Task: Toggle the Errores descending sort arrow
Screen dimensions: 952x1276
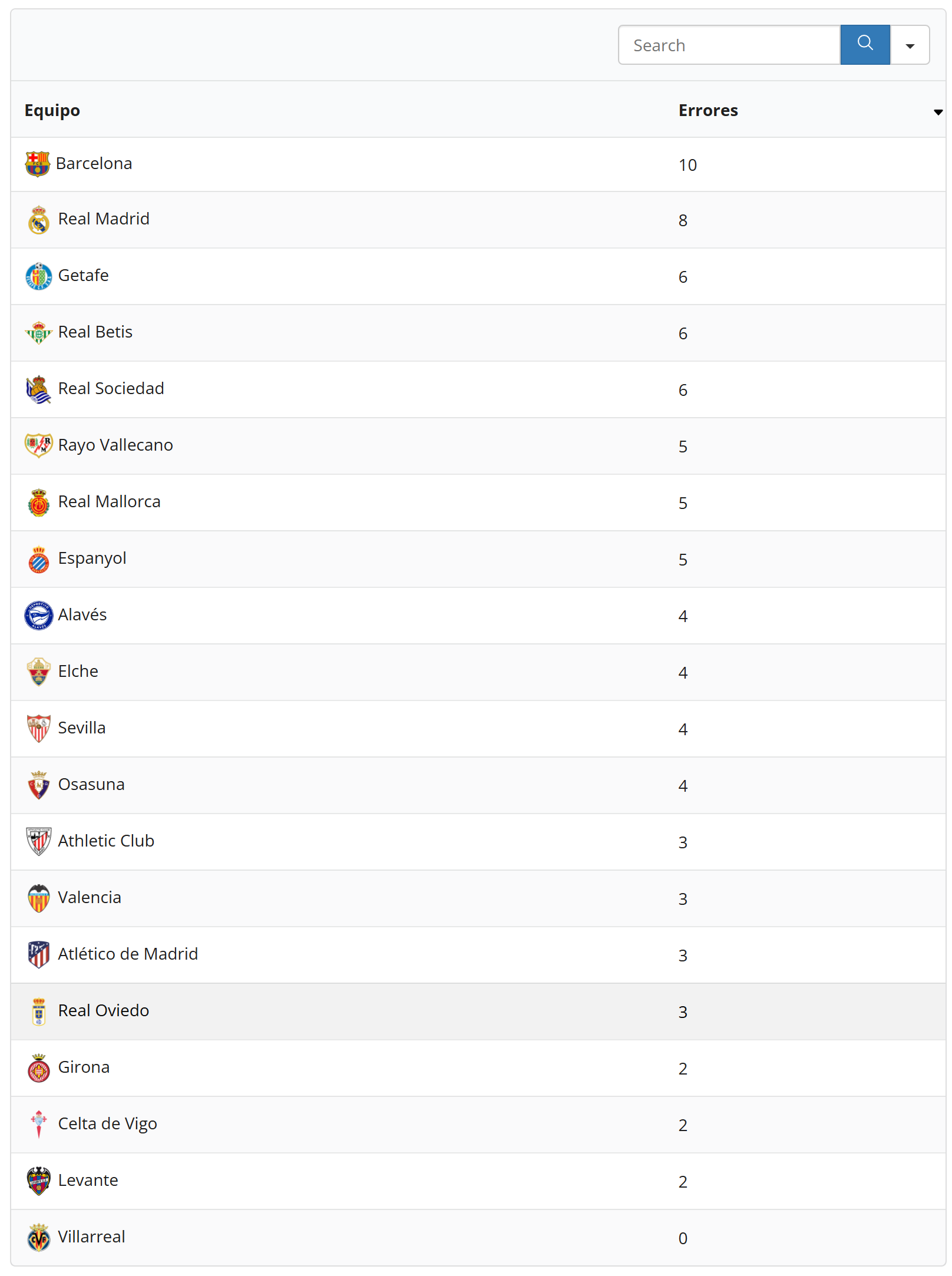Action: click(x=938, y=112)
